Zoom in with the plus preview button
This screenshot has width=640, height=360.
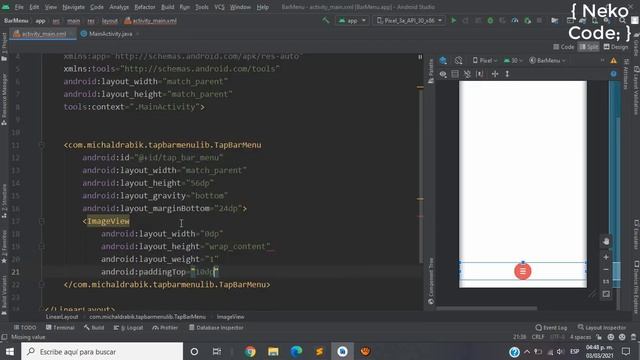[x=606, y=257]
